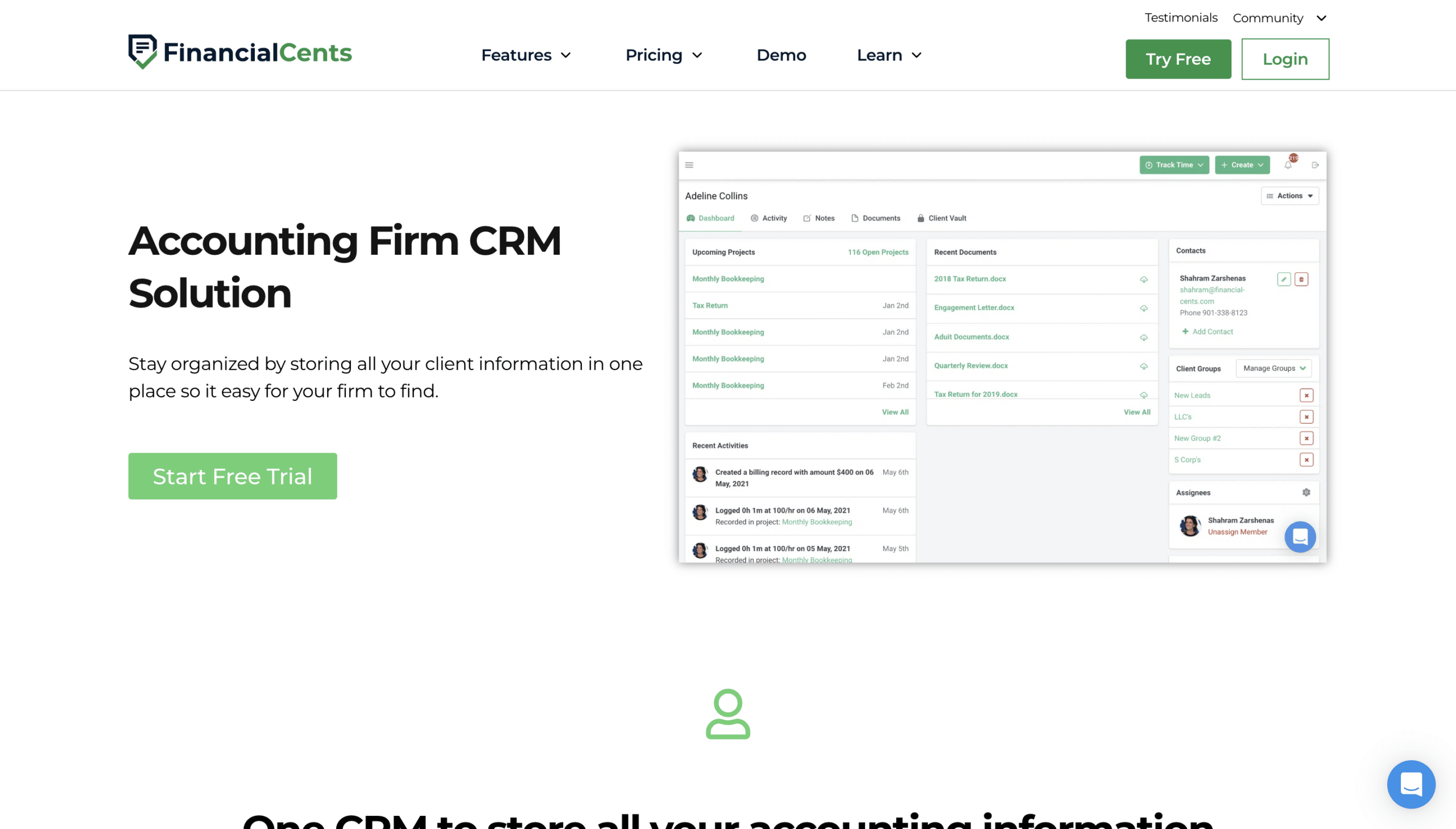Click the logout icon in preview toolbar
This screenshot has height=829, width=1456.
[x=1316, y=165]
